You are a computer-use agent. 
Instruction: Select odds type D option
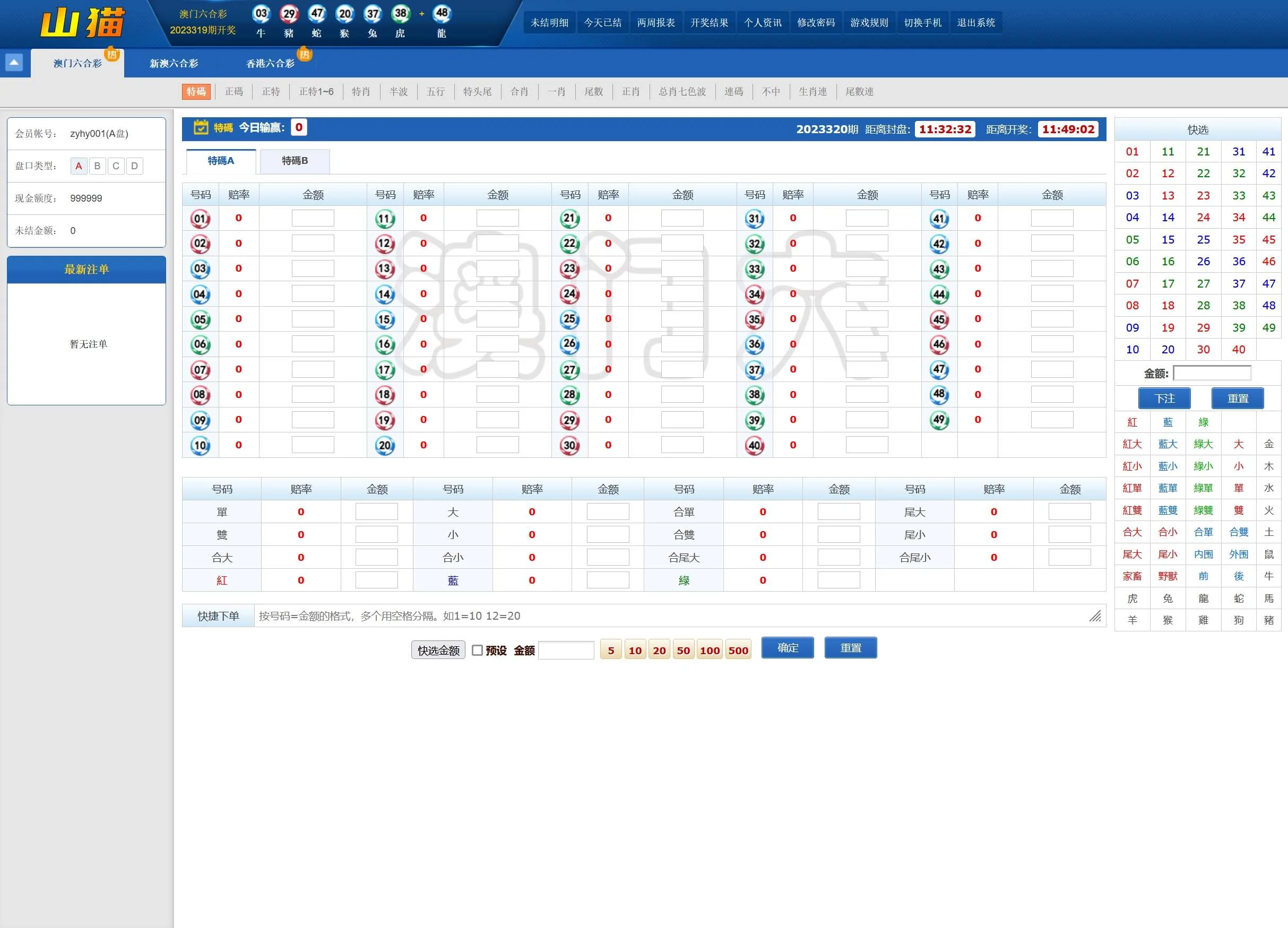tap(135, 166)
